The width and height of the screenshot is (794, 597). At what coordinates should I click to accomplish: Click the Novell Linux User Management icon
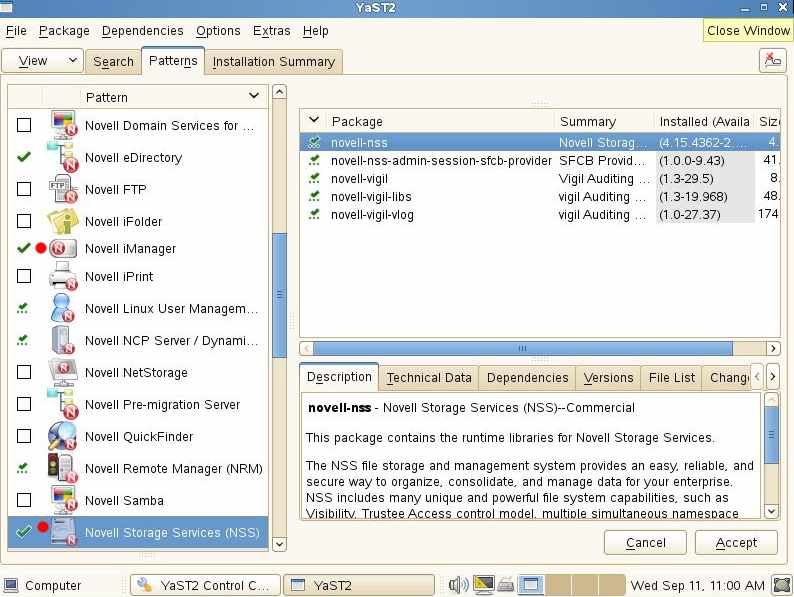click(x=63, y=308)
